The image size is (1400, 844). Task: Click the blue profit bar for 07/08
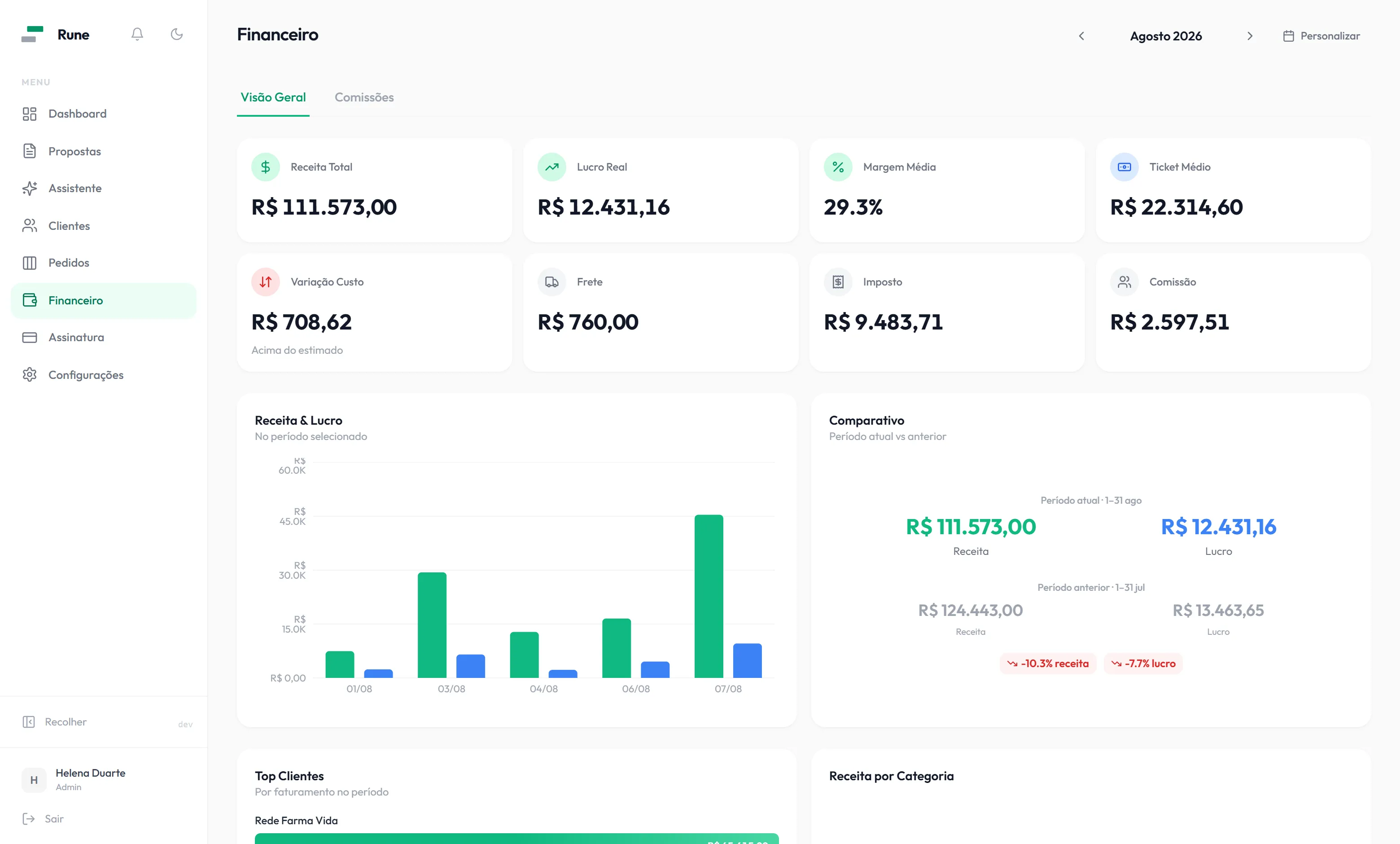pyautogui.click(x=747, y=660)
